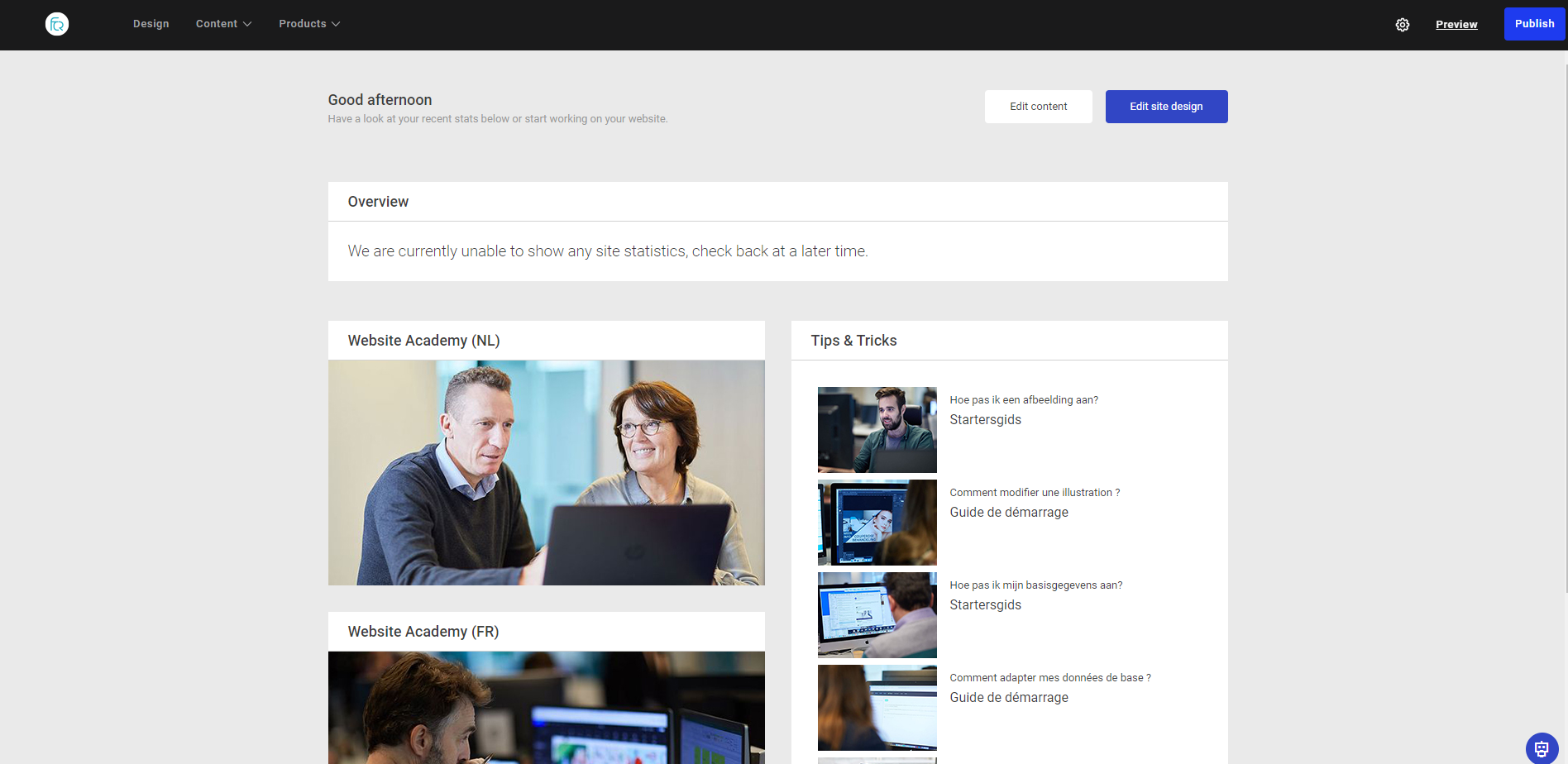Open the Website Academy (FR) image
The height and width of the screenshot is (764, 1568).
click(x=547, y=708)
